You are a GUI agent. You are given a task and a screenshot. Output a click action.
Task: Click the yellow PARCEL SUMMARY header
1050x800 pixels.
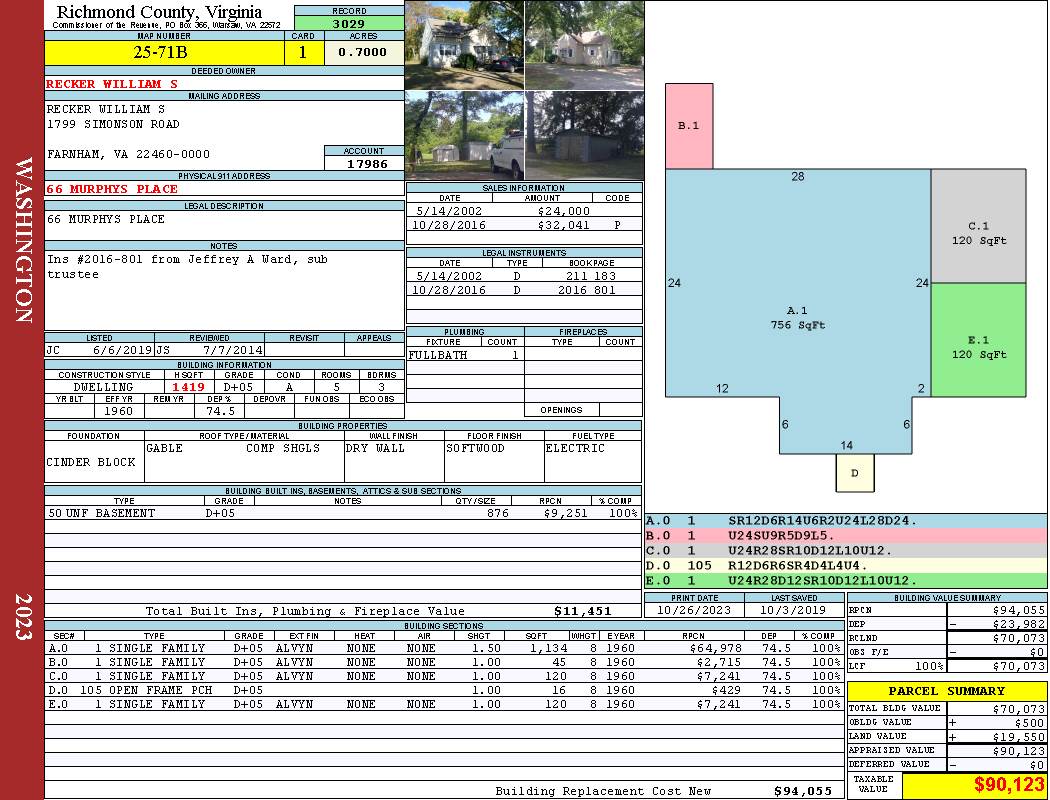pos(947,691)
